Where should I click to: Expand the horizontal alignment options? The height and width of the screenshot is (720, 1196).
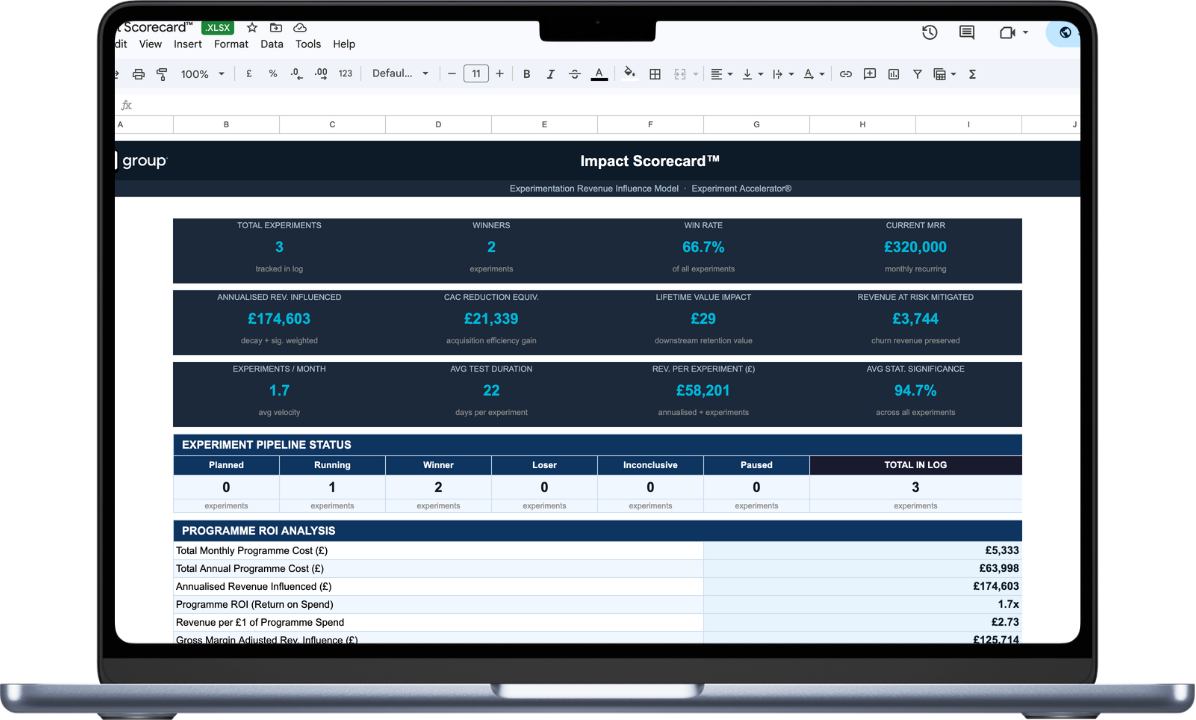coord(730,73)
